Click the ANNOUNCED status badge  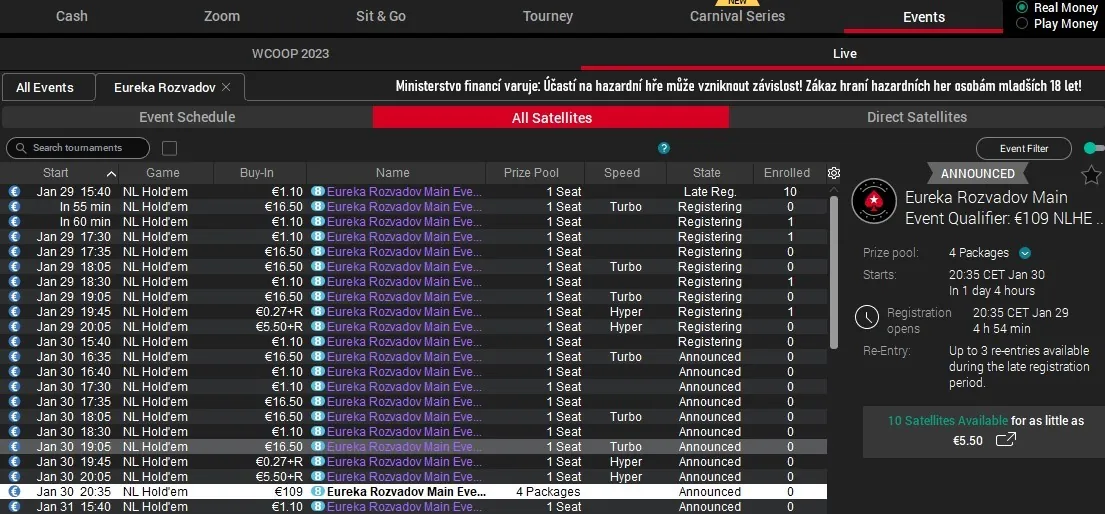click(977, 173)
